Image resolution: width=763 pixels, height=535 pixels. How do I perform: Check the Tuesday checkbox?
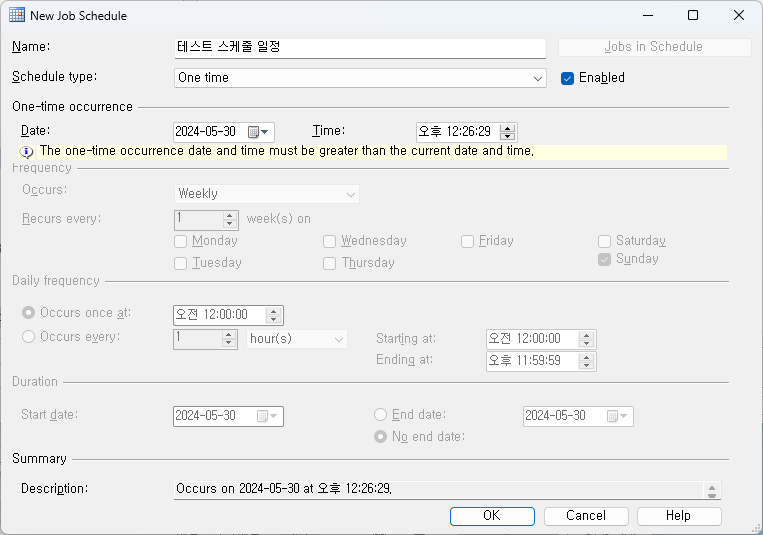click(x=181, y=263)
